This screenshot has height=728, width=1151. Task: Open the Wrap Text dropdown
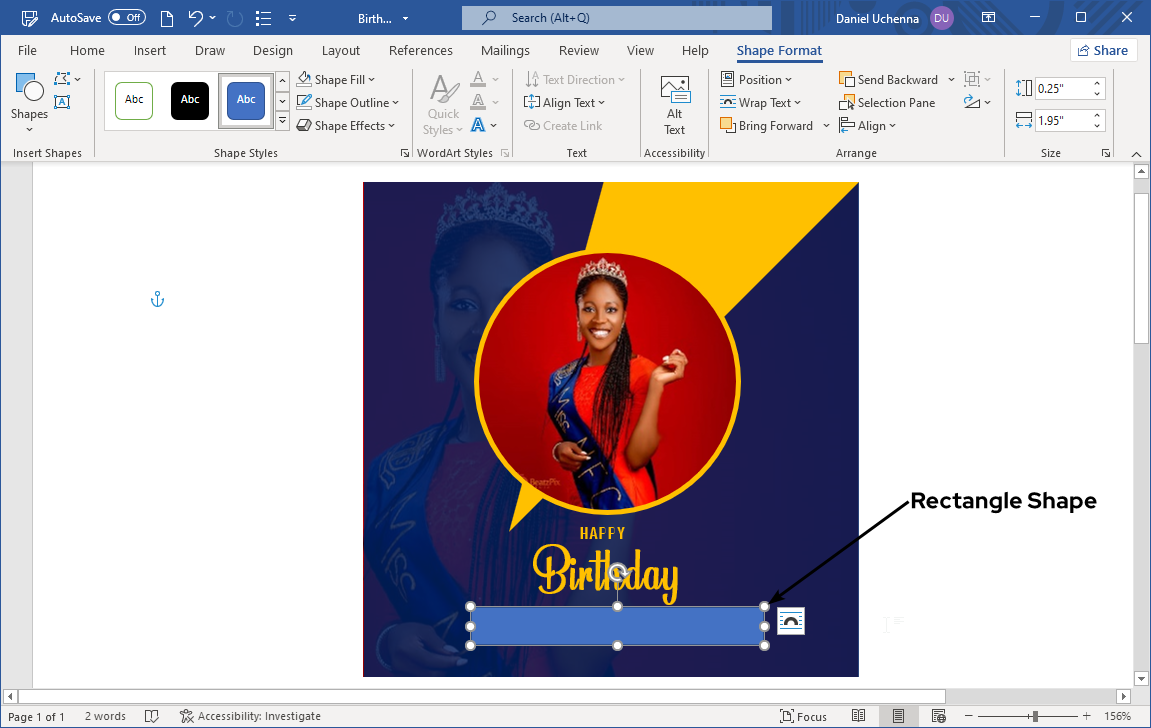click(x=764, y=103)
